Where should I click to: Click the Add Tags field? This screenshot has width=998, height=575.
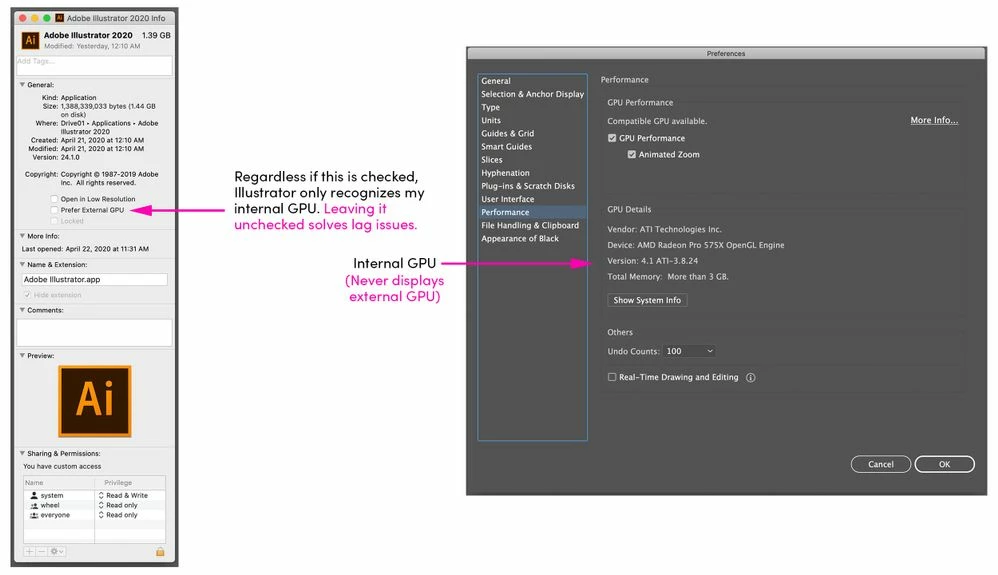[94, 65]
